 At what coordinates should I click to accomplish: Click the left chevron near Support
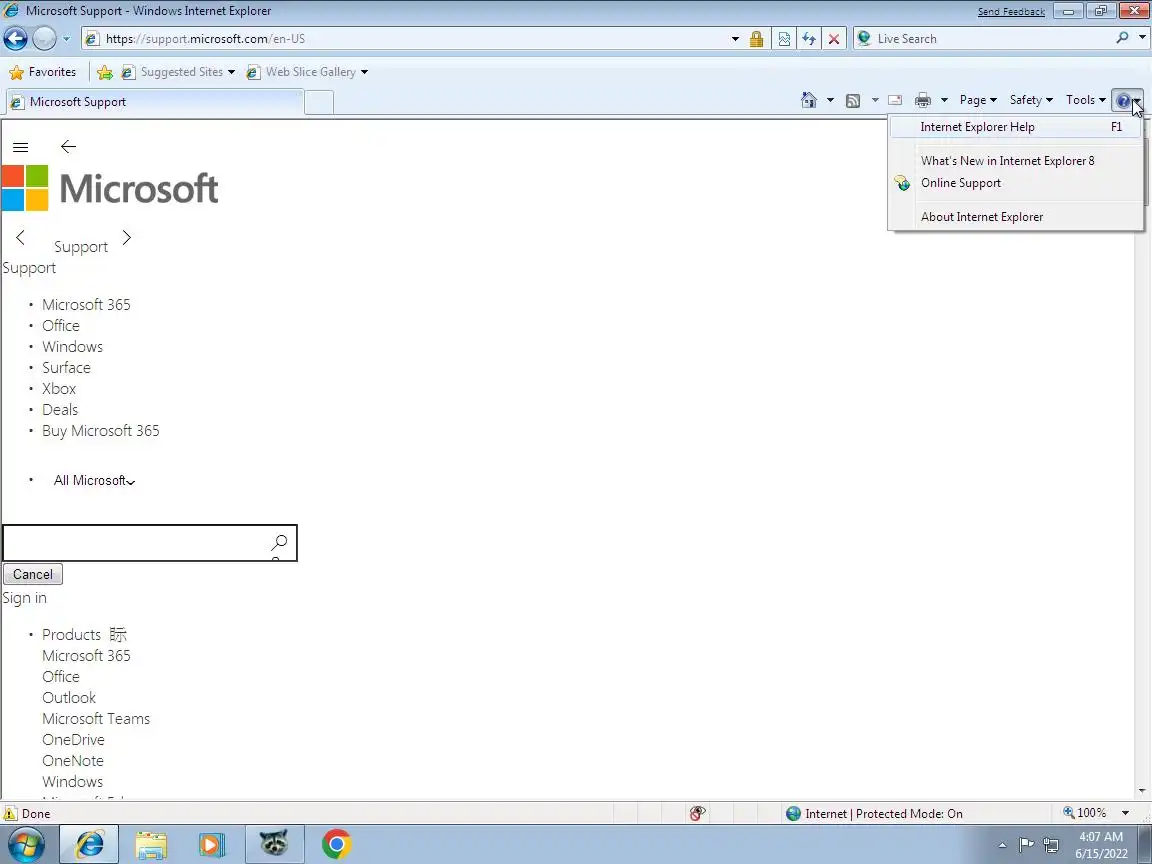coord(21,237)
